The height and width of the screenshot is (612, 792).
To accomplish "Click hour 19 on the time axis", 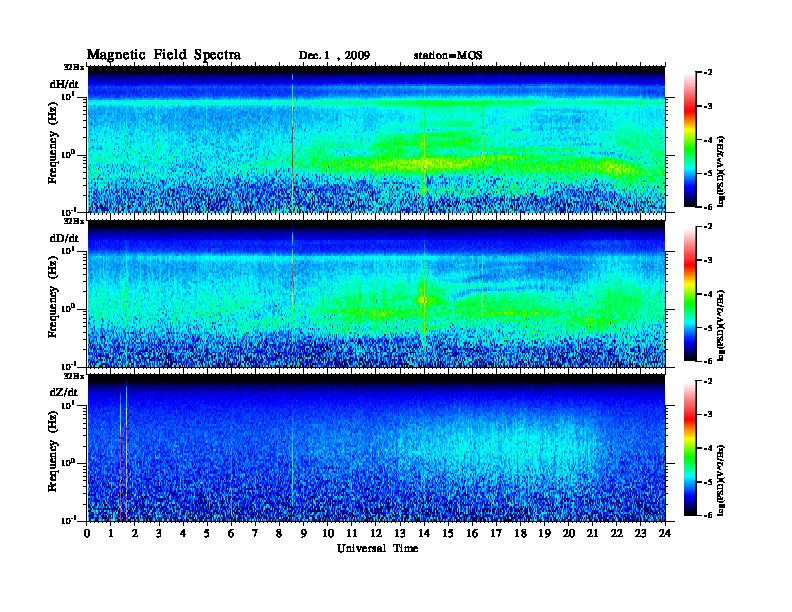I will click(544, 534).
